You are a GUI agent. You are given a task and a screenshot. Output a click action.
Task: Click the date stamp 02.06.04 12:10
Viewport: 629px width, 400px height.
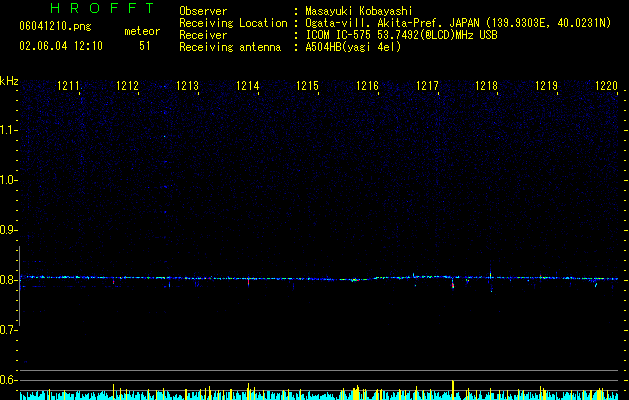pos(61,46)
